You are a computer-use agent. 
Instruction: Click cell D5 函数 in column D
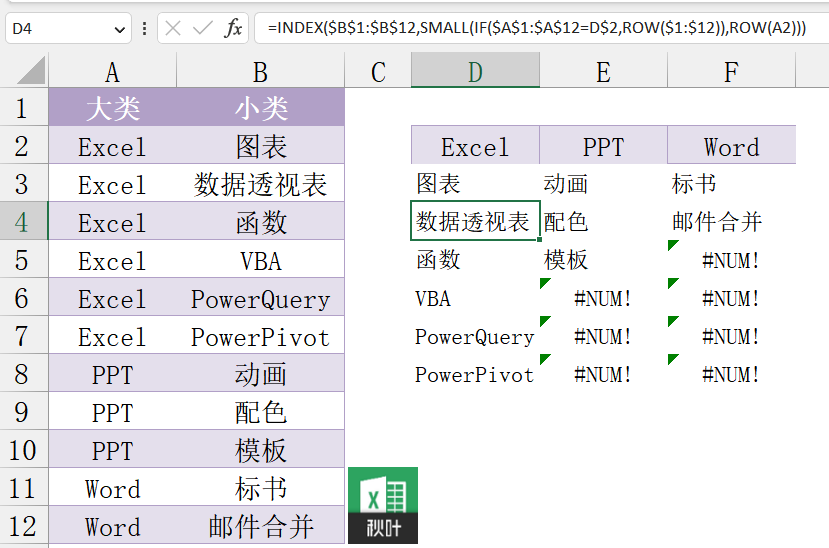475,259
